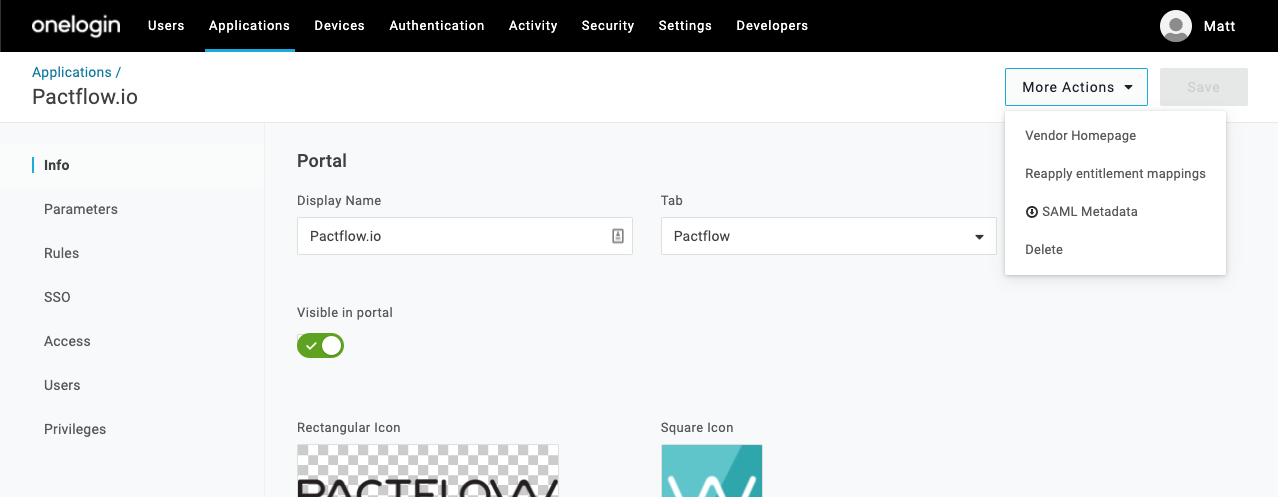1278x497 pixels.
Task: Open the Settings top menu
Action: pos(685,26)
